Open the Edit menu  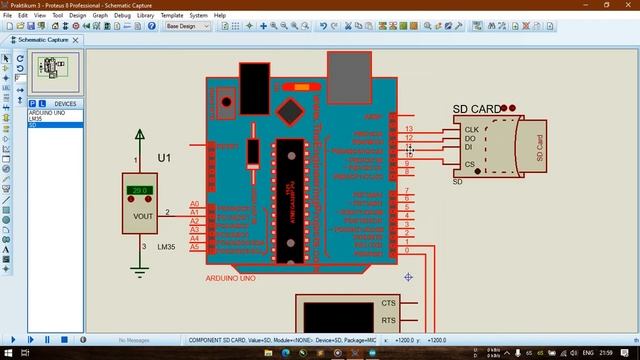[x=23, y=15]
